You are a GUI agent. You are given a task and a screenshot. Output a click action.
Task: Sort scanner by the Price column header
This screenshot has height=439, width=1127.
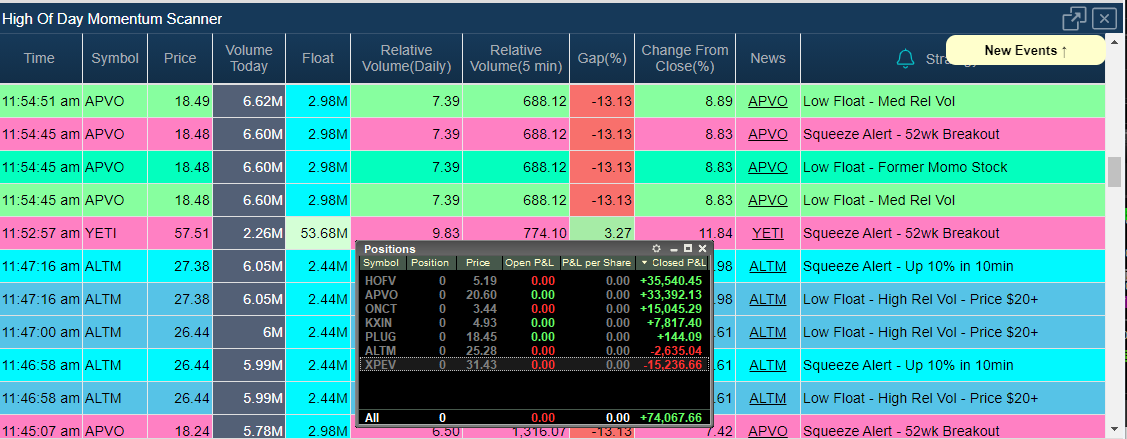click(180, 58)
